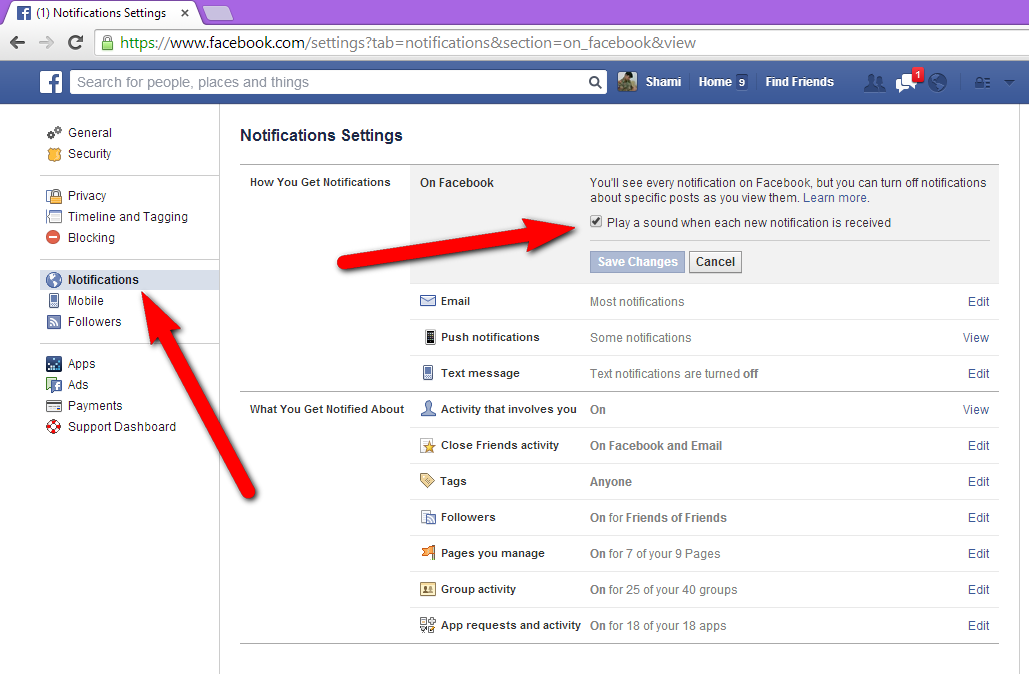
Task: Expand the account menu dropdown arrow
Action: pos(1009,83)
